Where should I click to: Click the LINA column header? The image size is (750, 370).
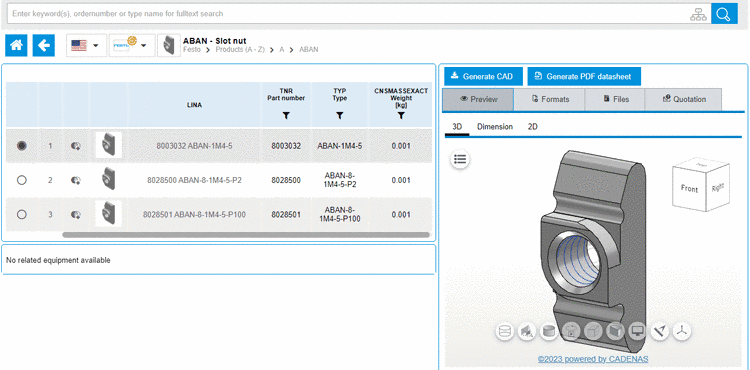[x=194, y=105]
